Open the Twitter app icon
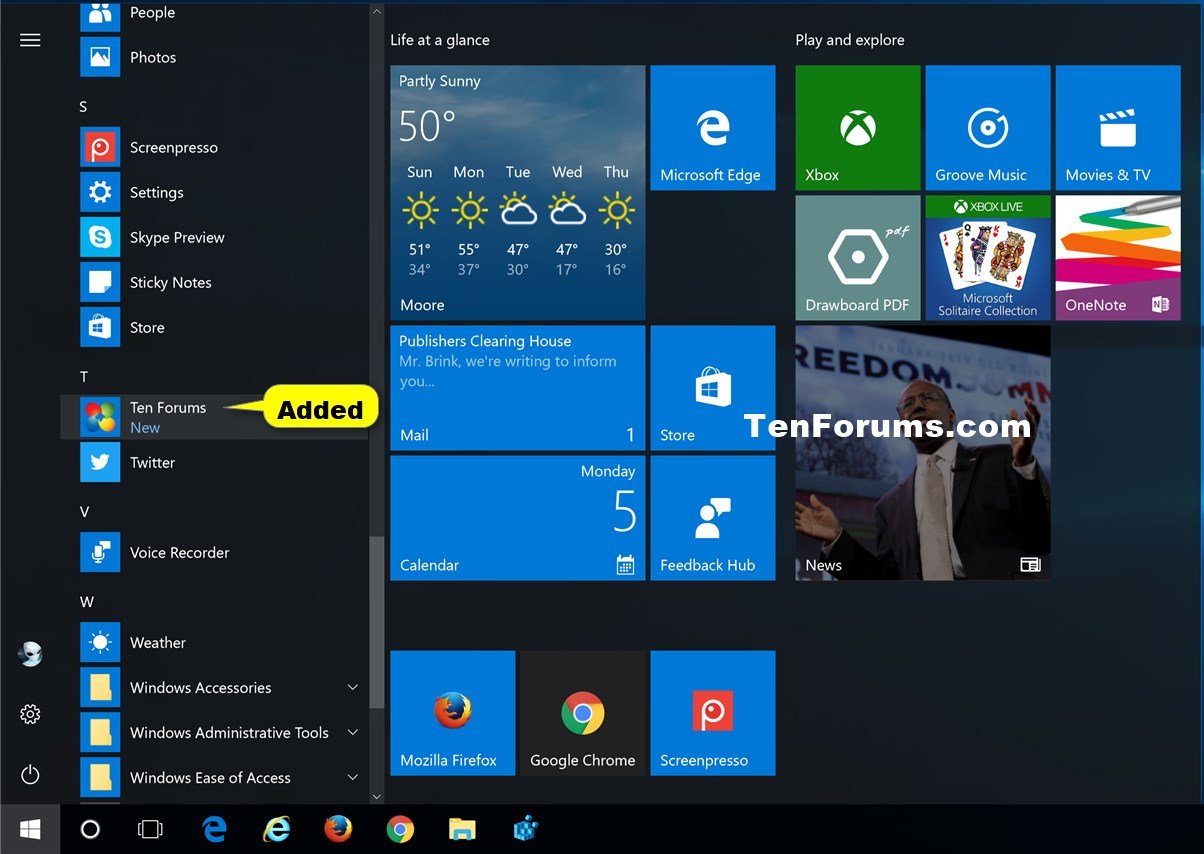This screenshot has height=854, width=1204. (100, 462)
